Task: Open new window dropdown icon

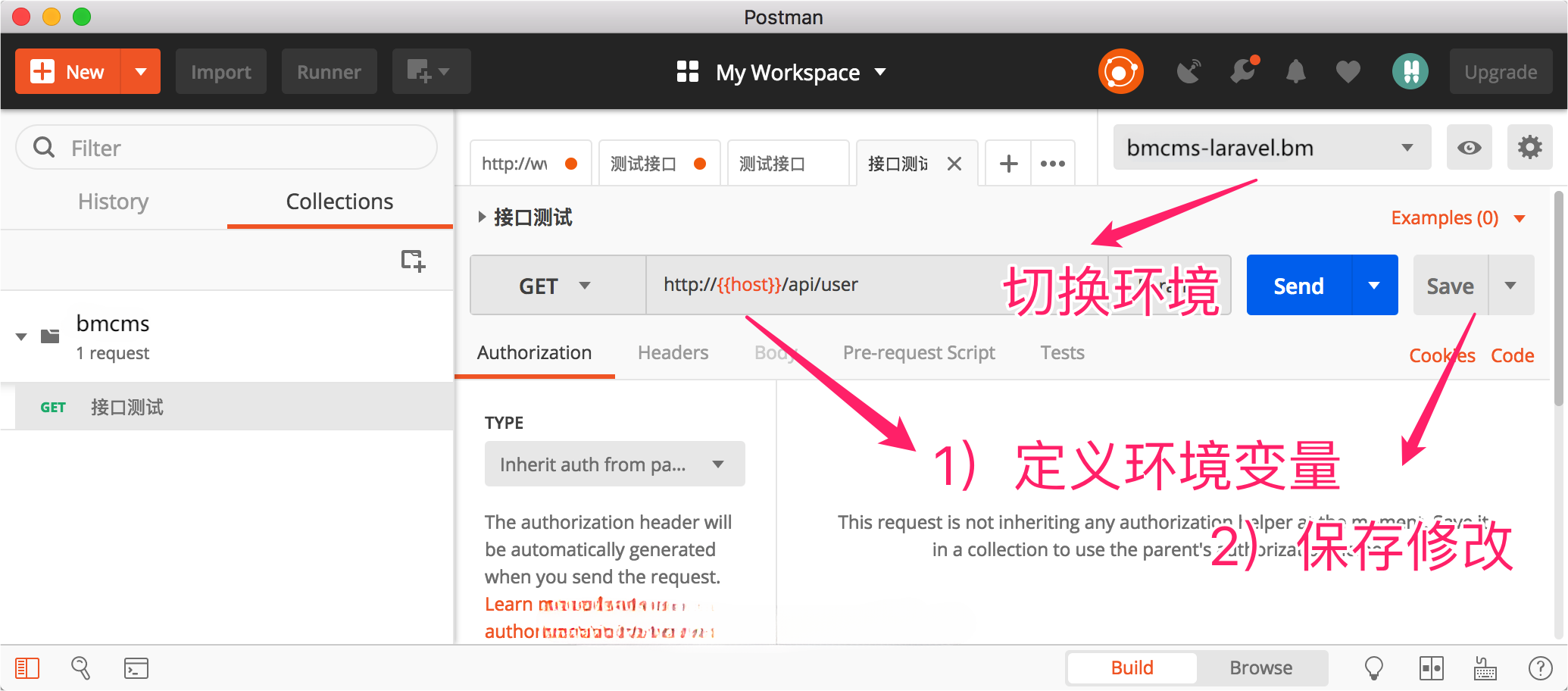Action: 431,72
